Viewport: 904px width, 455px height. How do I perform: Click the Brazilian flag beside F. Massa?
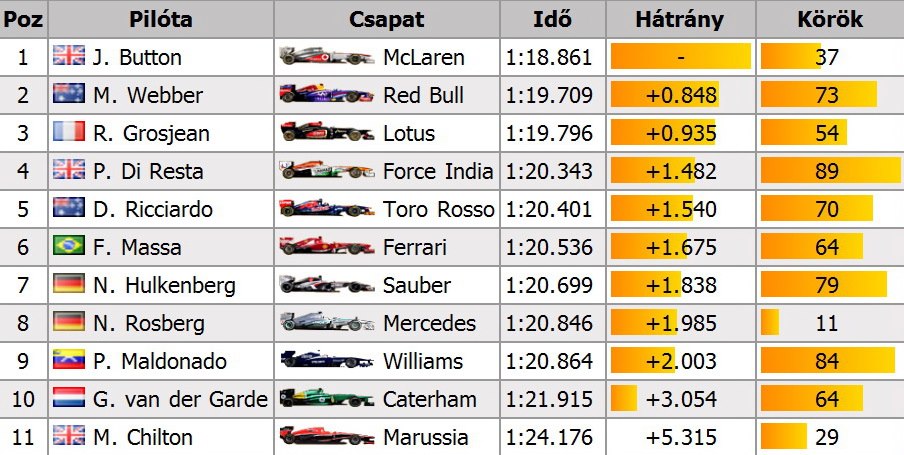pos(69,247)
